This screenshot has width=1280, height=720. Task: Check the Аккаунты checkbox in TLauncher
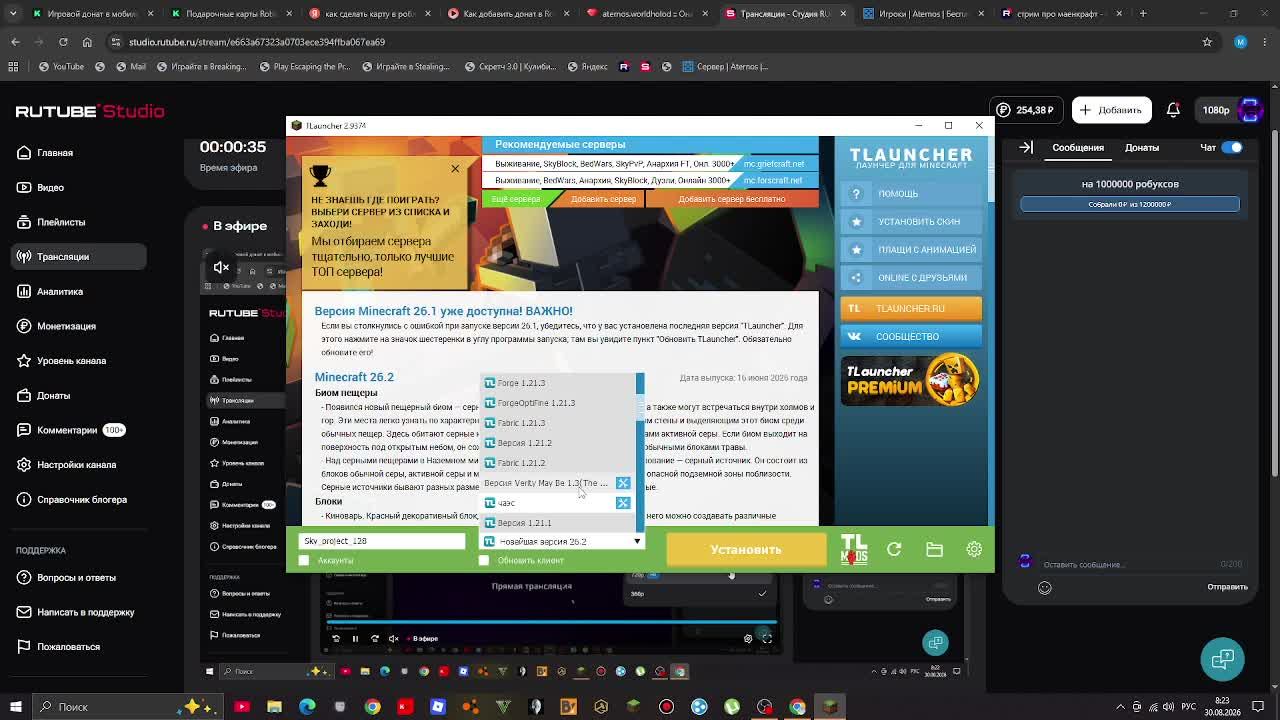(x=304, y=560)
